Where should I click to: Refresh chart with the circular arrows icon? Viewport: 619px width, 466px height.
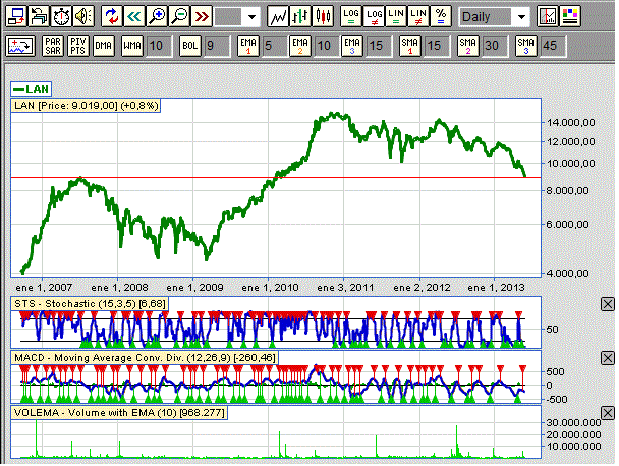[x=112, y=16]
